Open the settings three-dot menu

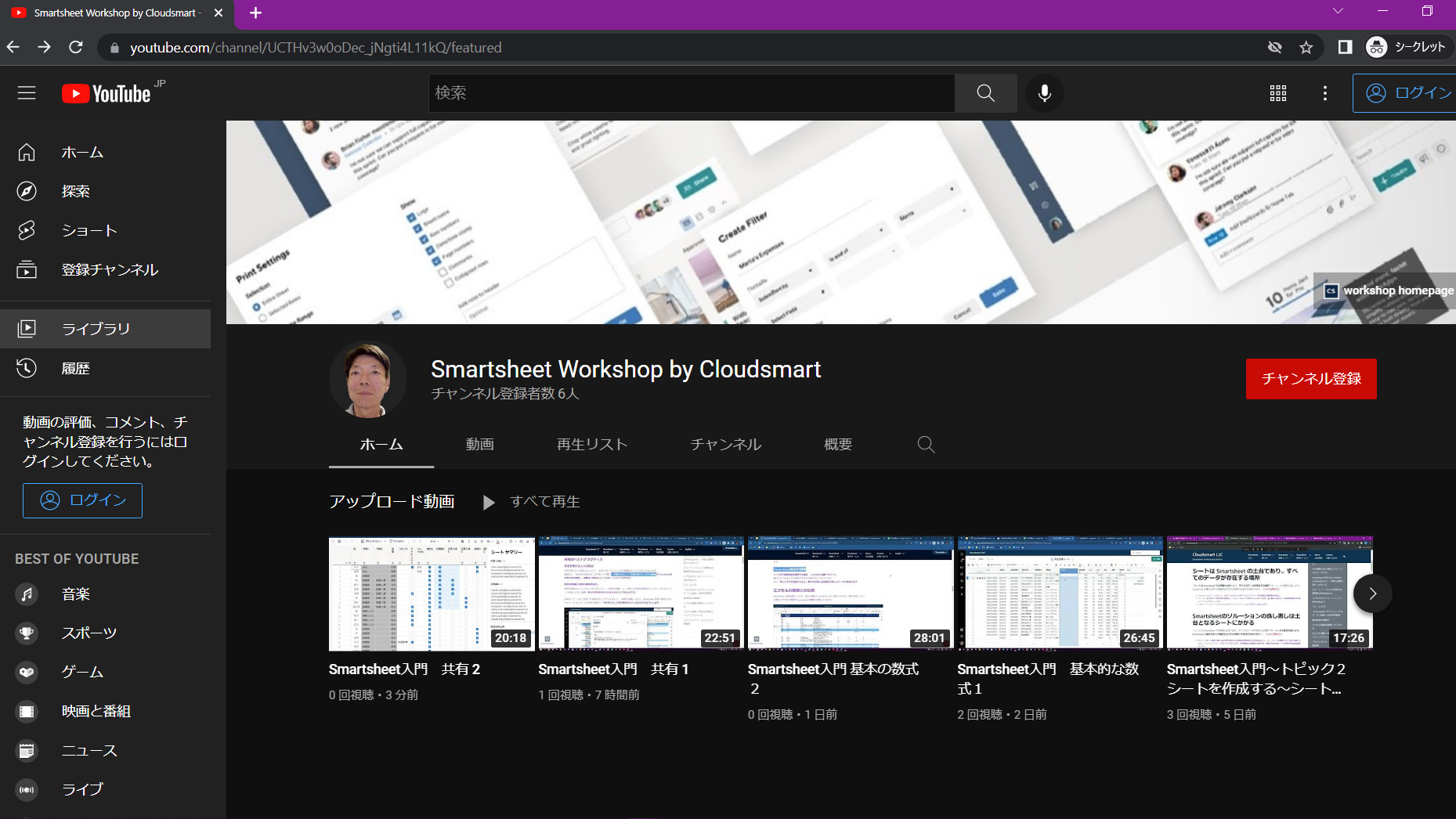pos(1324,93)
